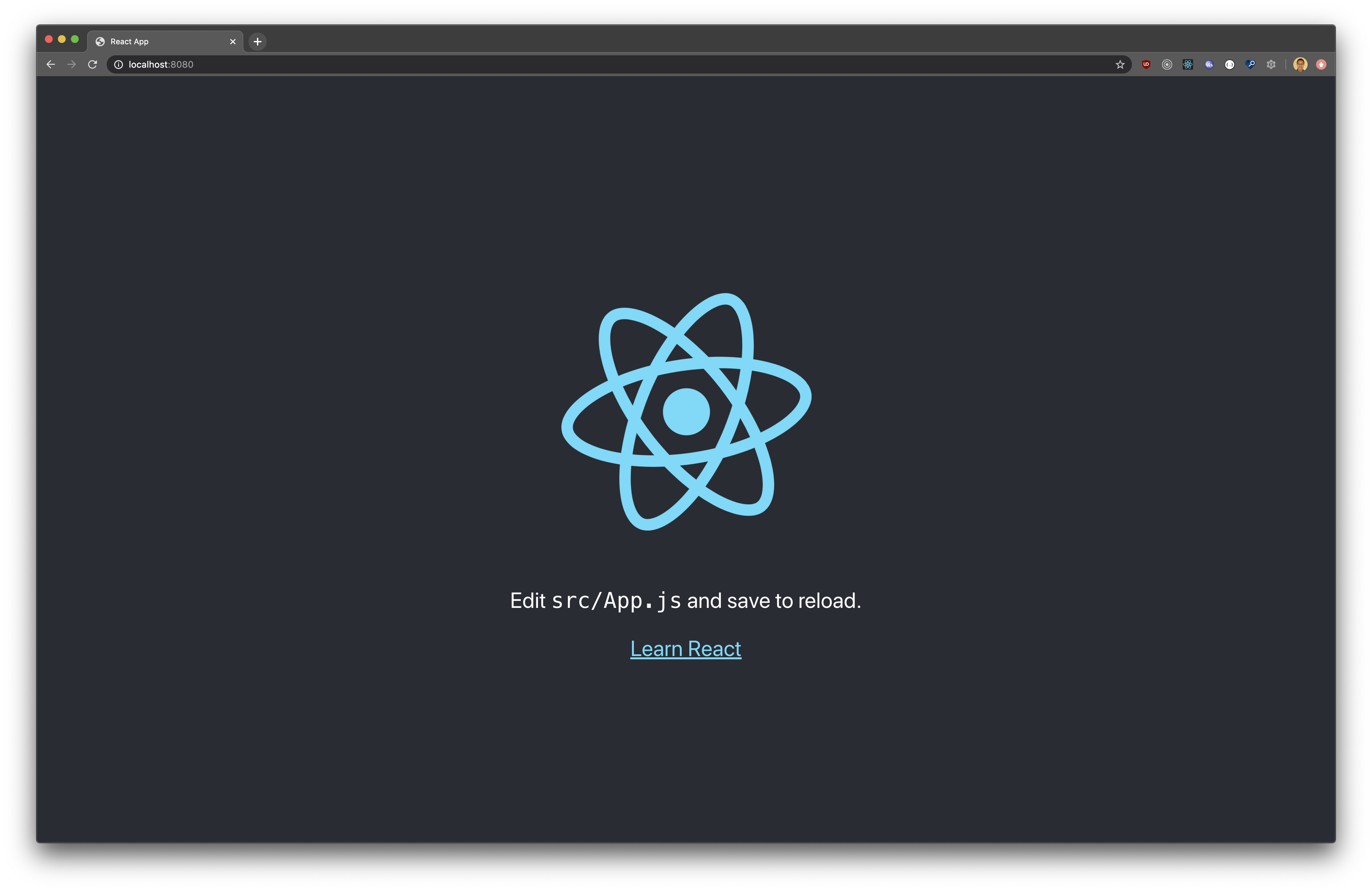This screenshot has height=891, width=1372.
Task: Go forward to the next page
Action: [72, 64]
